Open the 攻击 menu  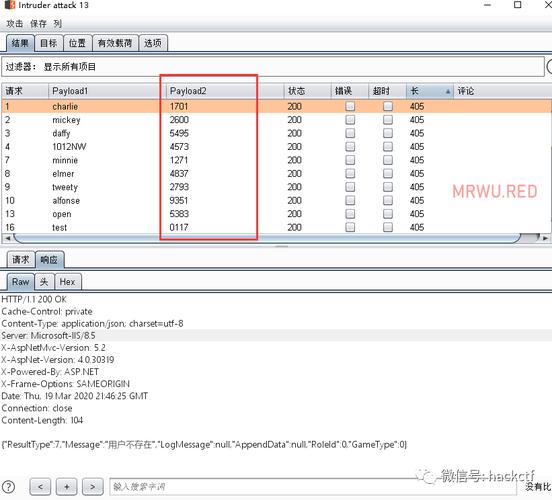[15, 24]
